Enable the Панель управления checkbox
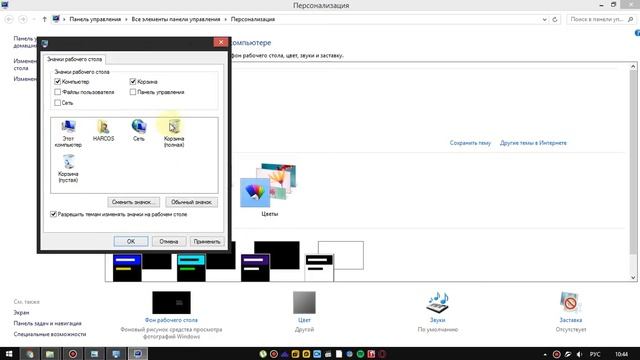 133,92
